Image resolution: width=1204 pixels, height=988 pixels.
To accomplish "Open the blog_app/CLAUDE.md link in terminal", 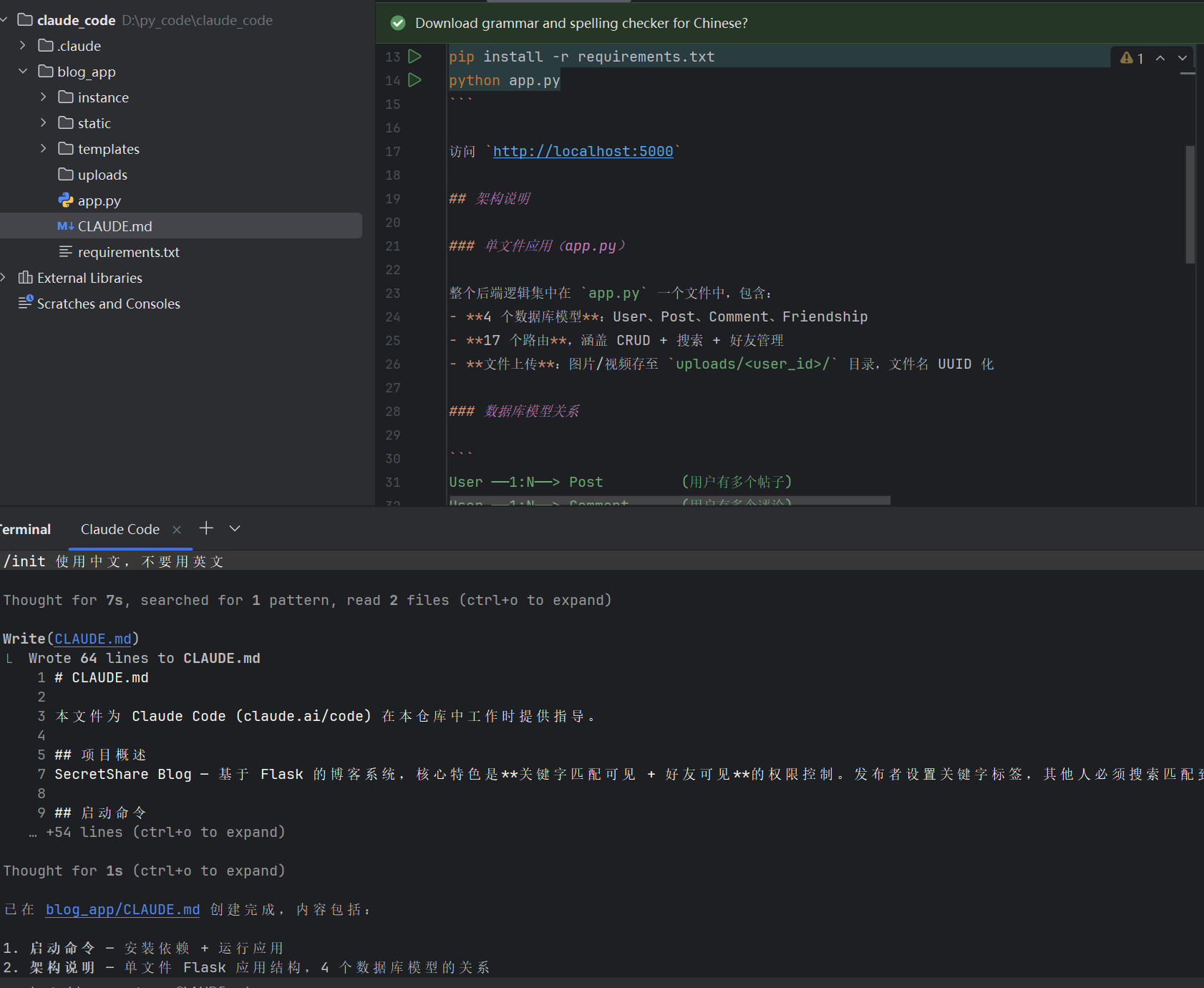I will click(x=122, y=909).
